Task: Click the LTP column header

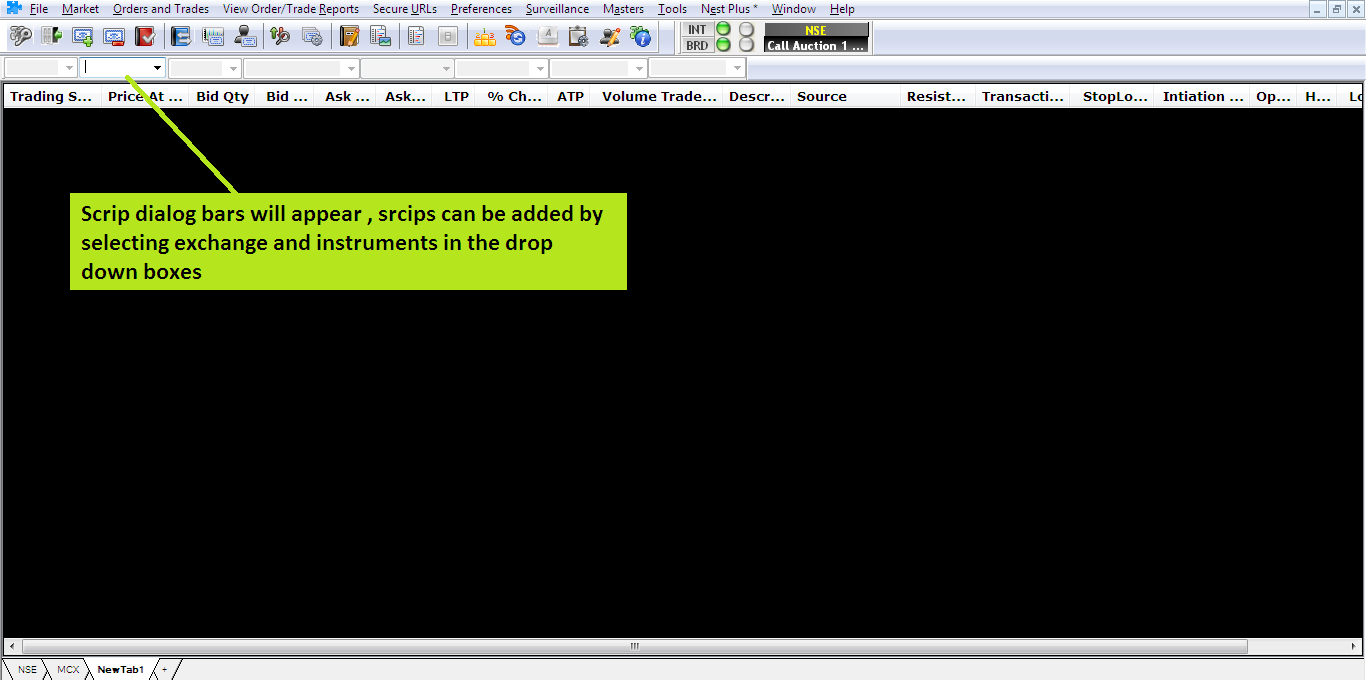Action: pos(456,97)
